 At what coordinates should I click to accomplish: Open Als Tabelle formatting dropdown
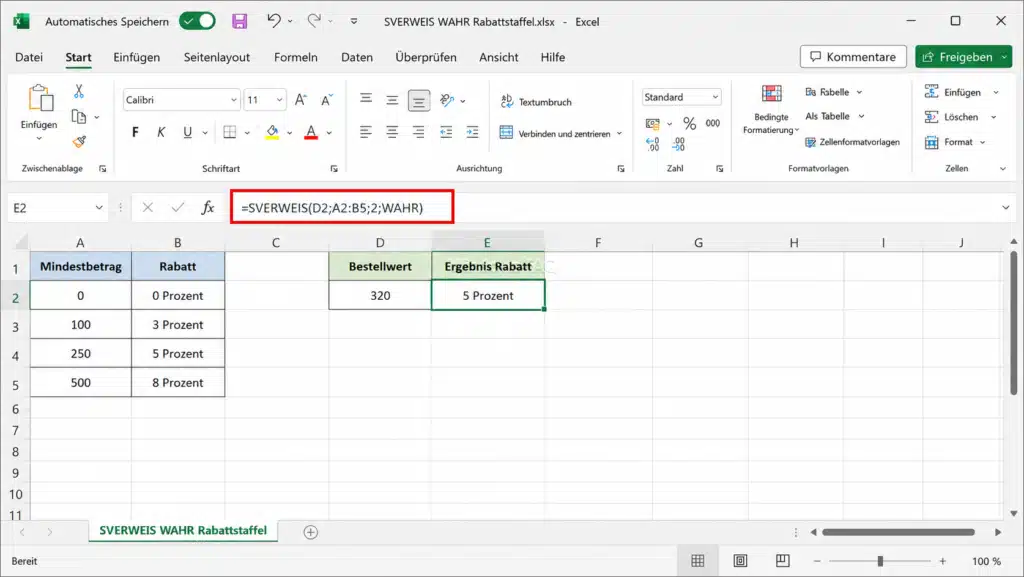pyautogui.click(x=834, y=116)
